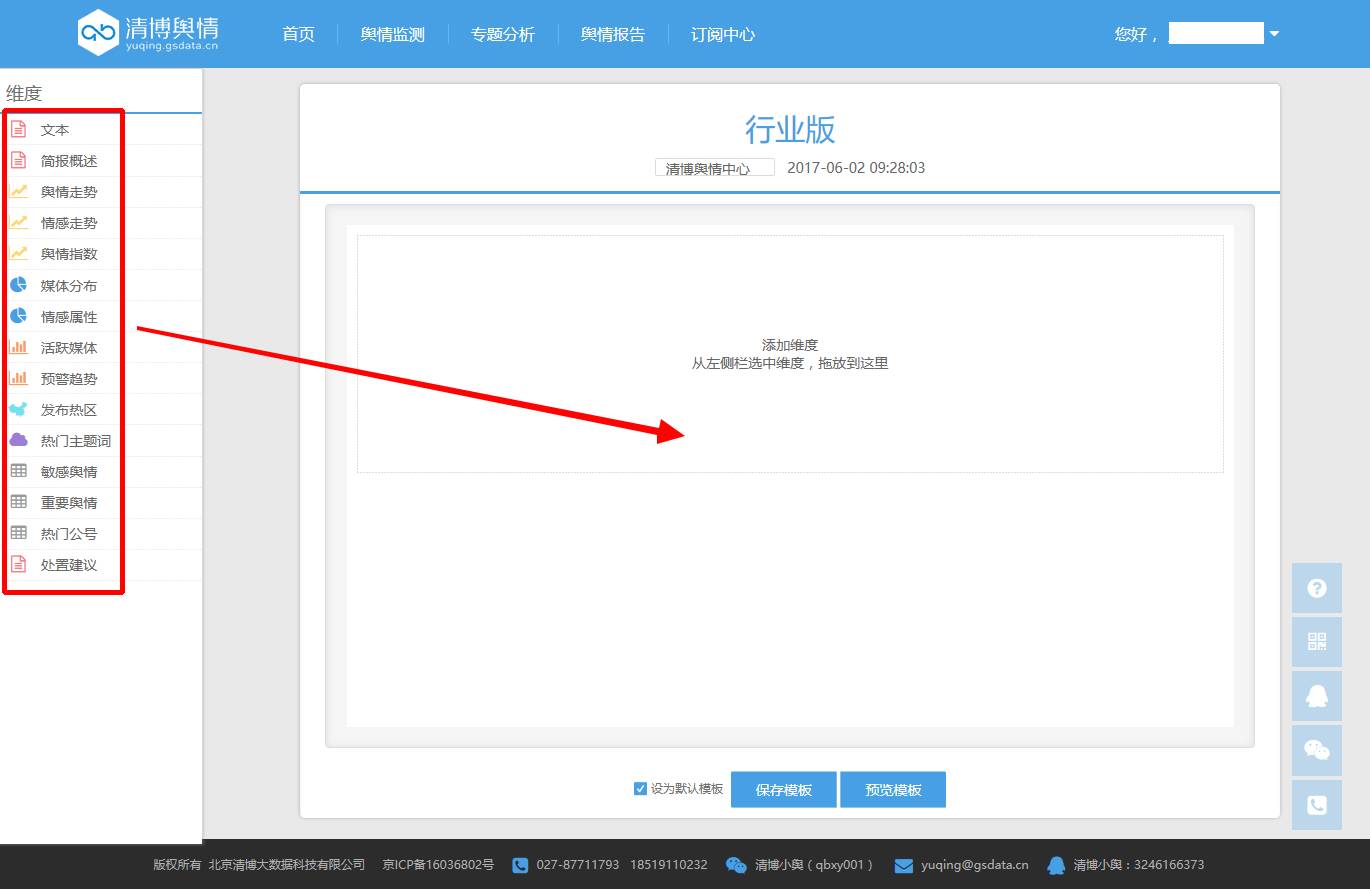
Task: Show the QR code floating button
Action: tap(1317, 642)
